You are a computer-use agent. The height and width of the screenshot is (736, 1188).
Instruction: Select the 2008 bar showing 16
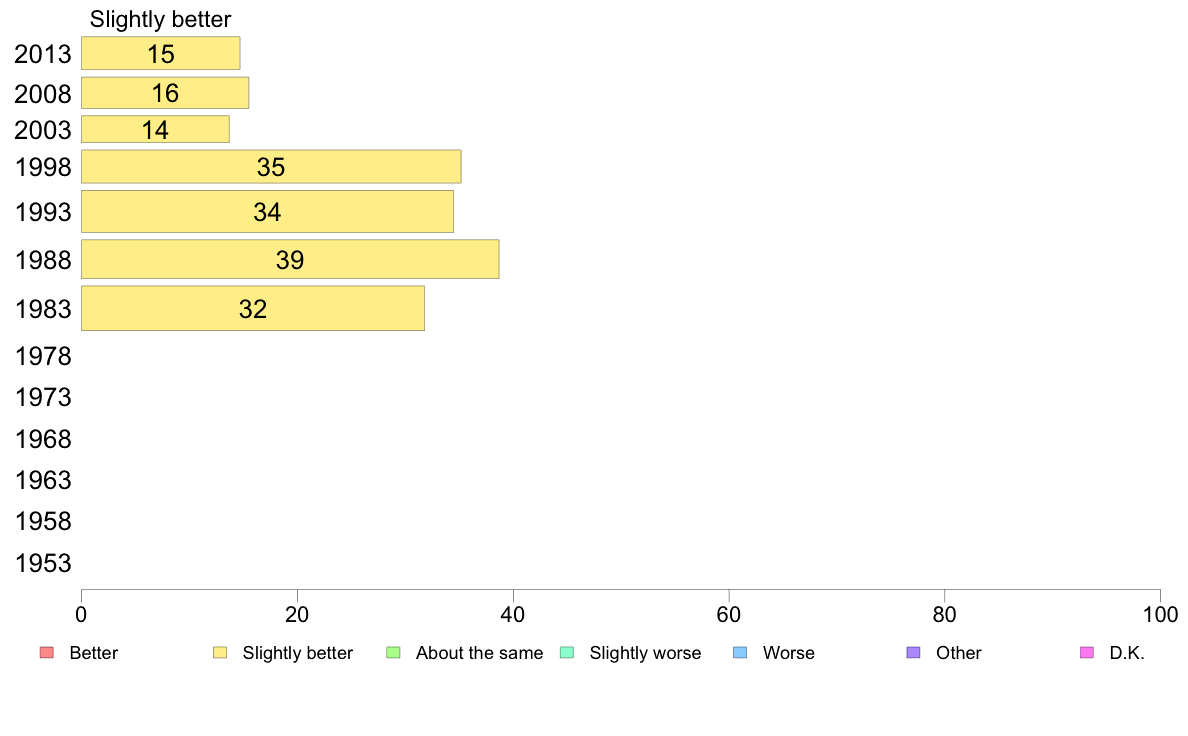click(165, 92)
